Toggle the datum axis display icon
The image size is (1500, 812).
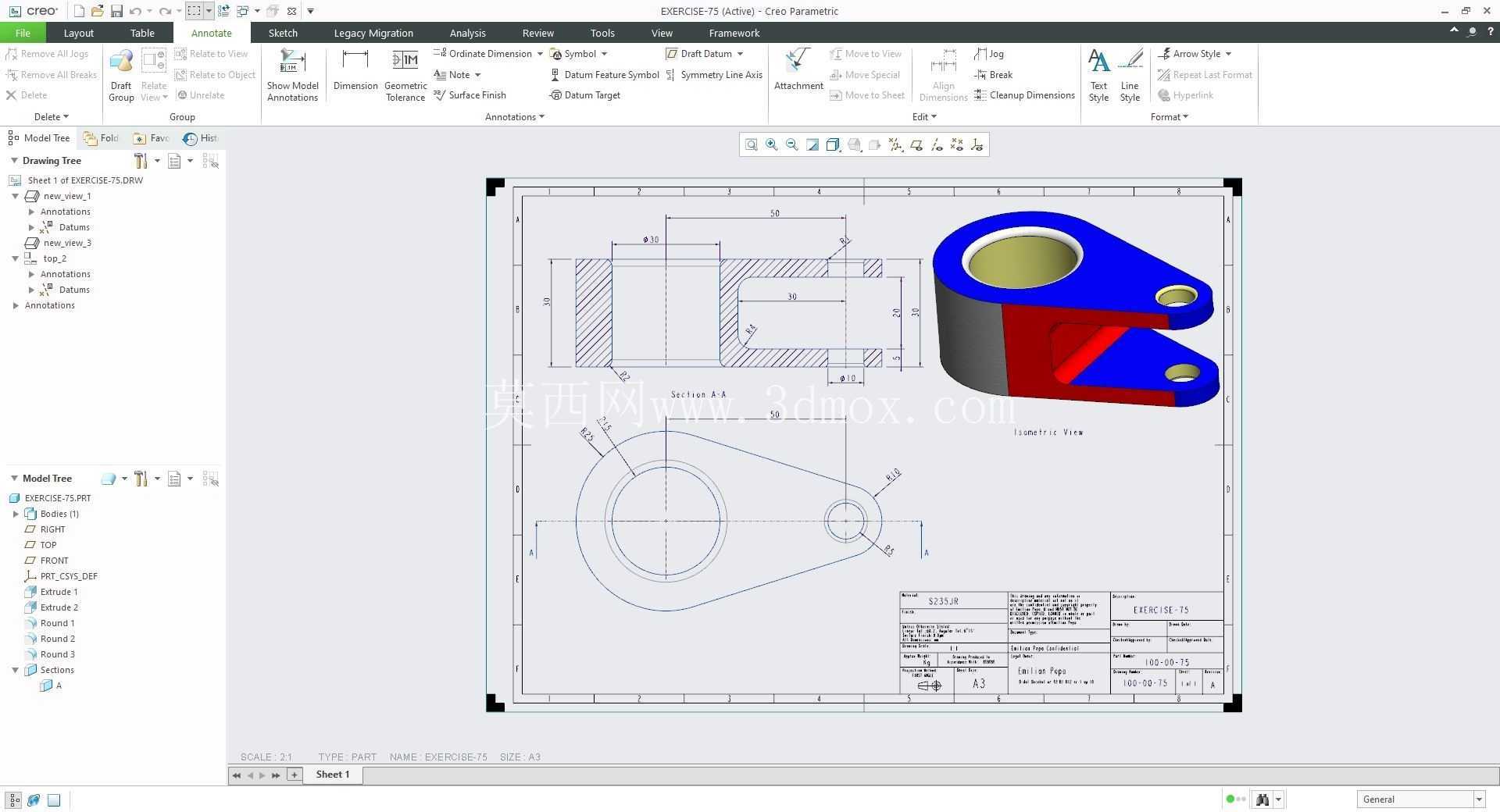click(936, 145)
